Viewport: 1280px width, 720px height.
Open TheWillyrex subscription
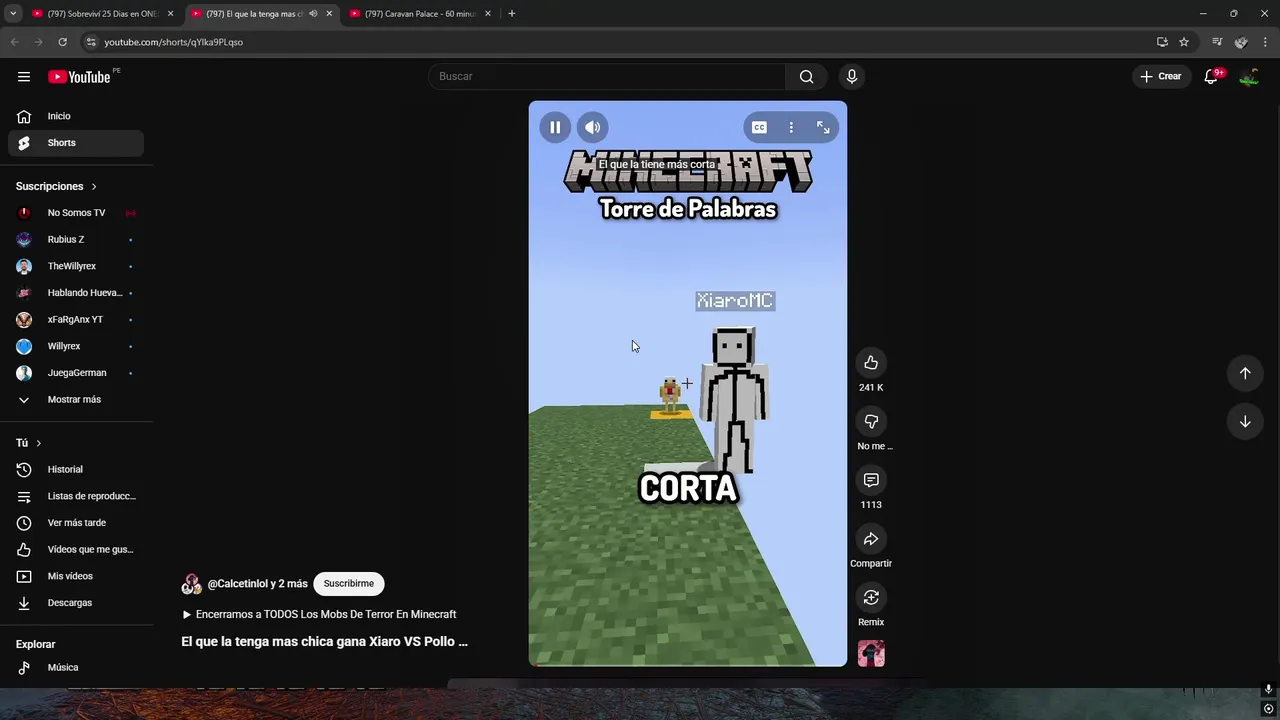[76, 266]
